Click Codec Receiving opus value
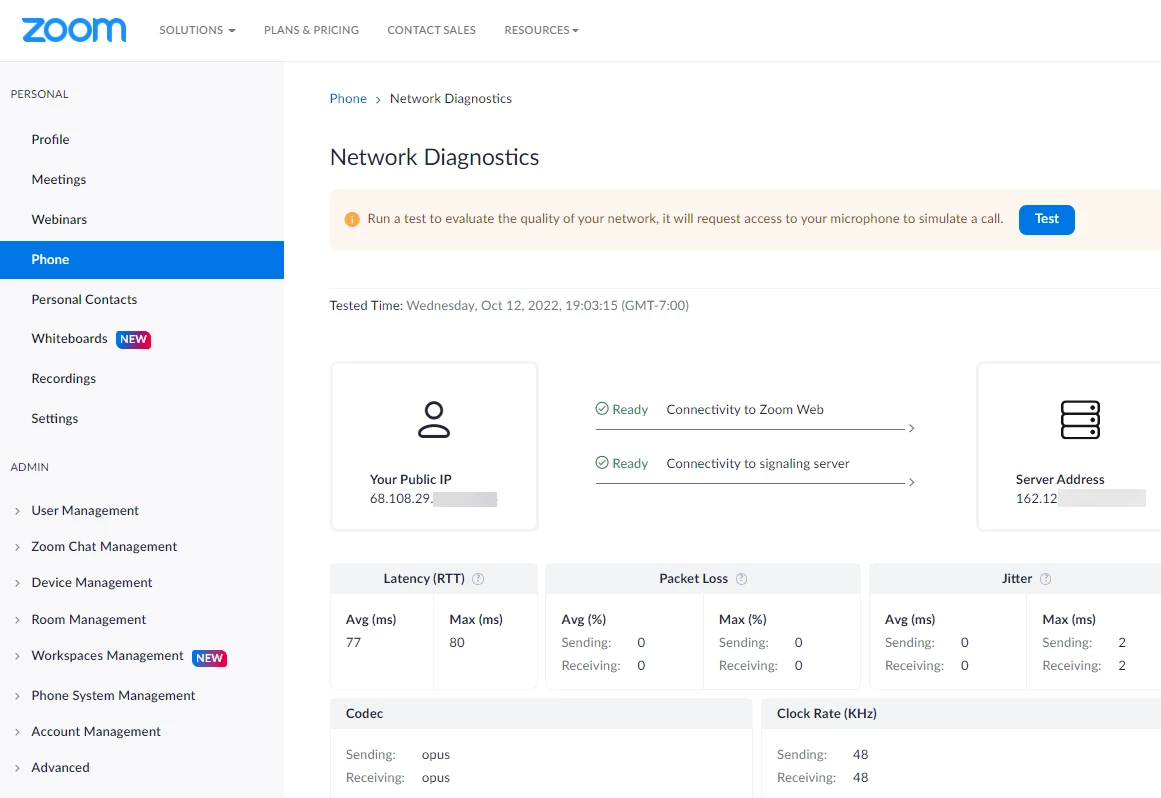The height and width of the screenshot is (798, 1161). 435,777
